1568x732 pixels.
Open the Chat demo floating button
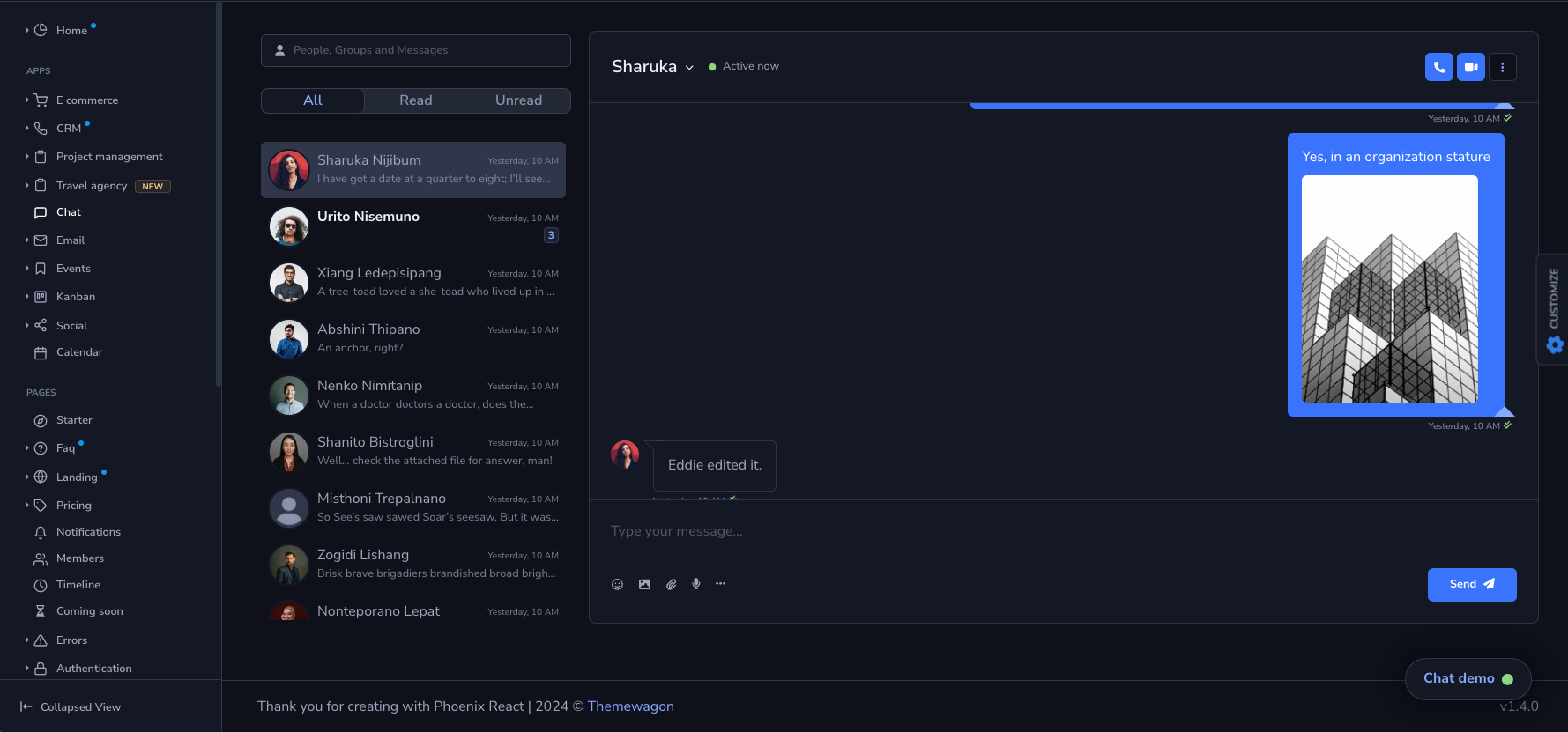pos(1468,678)
